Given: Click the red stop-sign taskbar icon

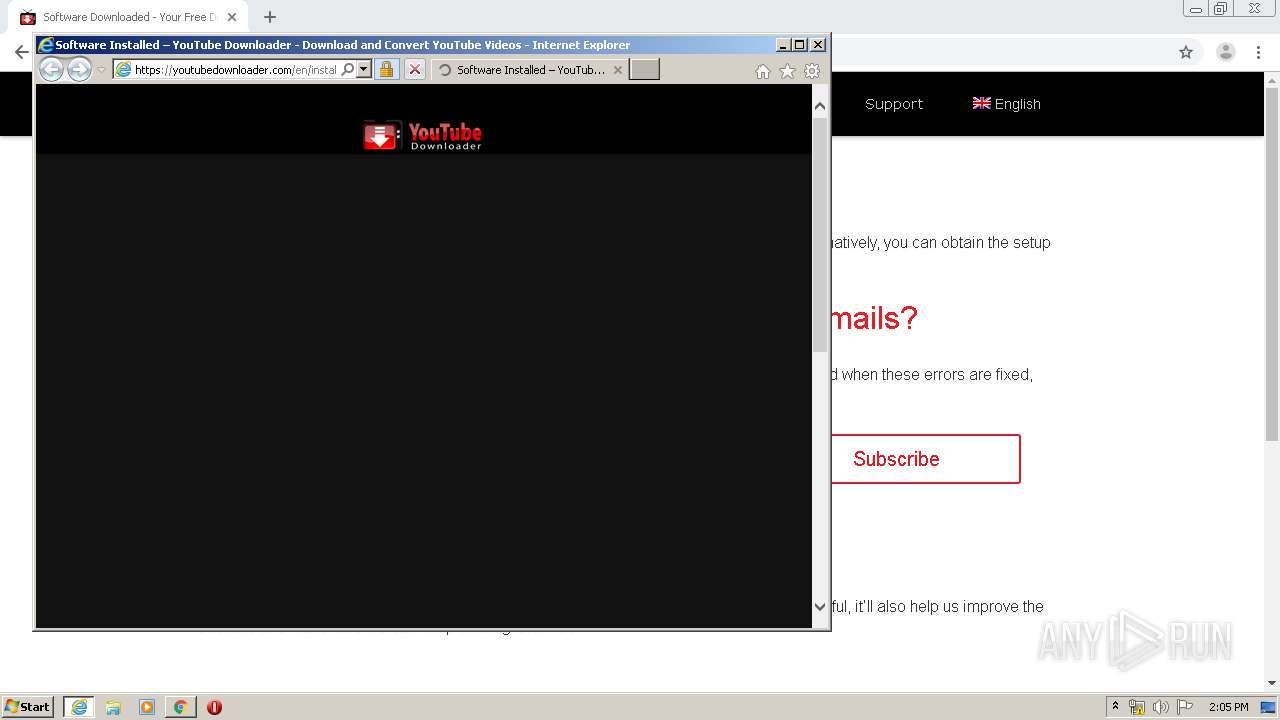Looking at the screenshot, I should 214,707.
